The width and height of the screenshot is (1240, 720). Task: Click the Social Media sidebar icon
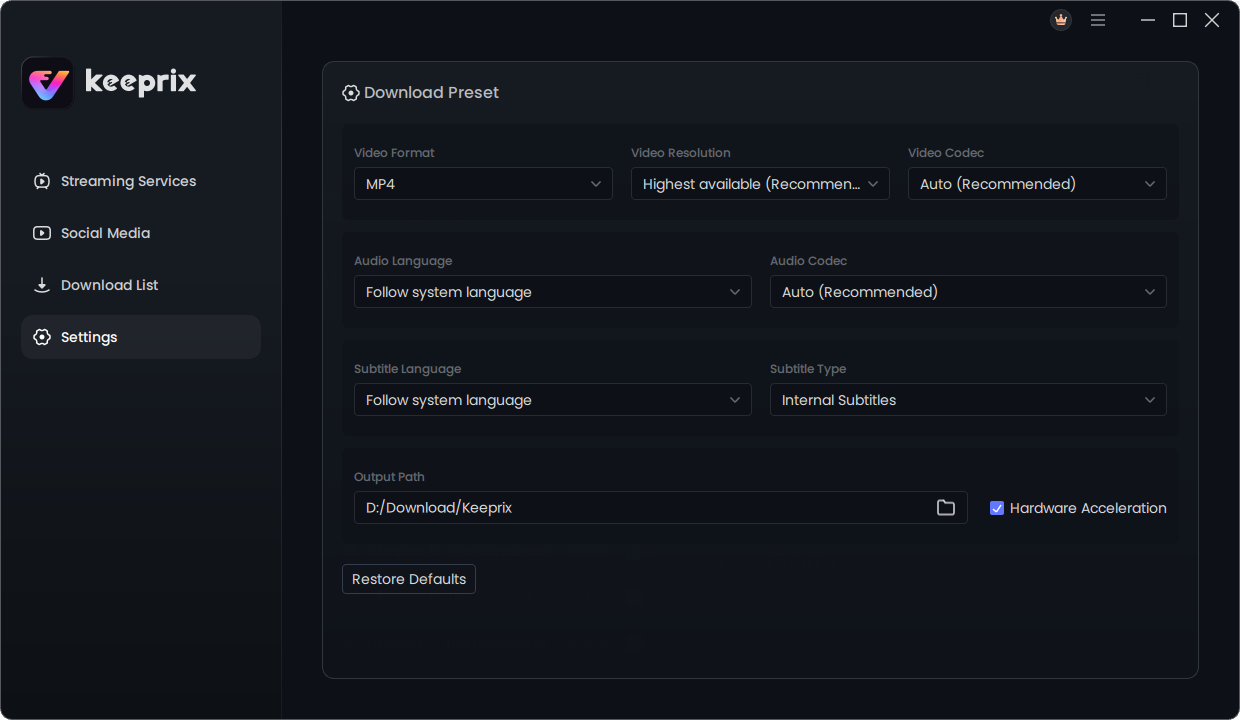[x=42, y=233]
